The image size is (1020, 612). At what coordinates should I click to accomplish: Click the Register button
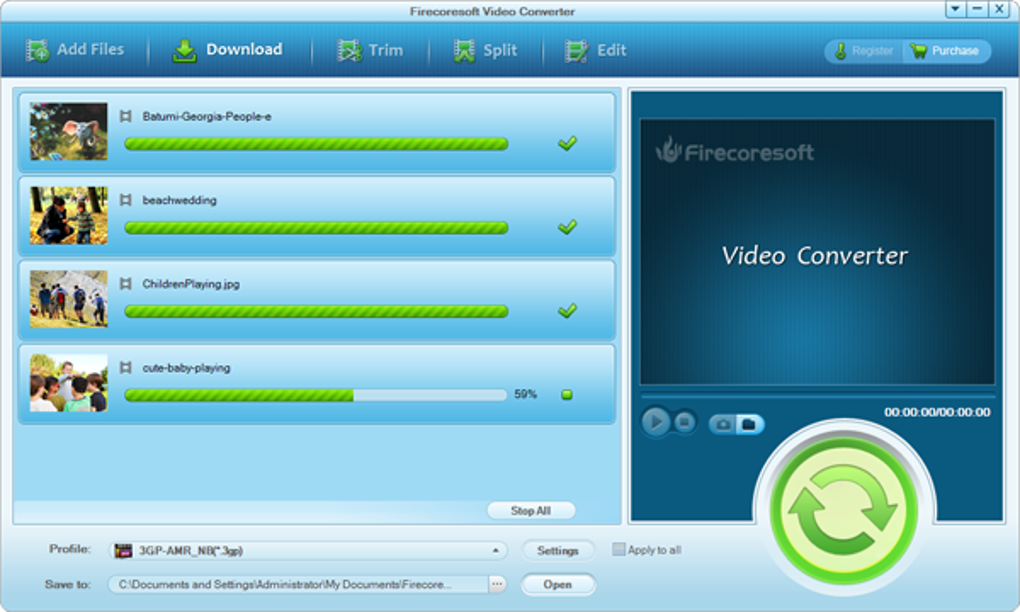click(864, 51)
